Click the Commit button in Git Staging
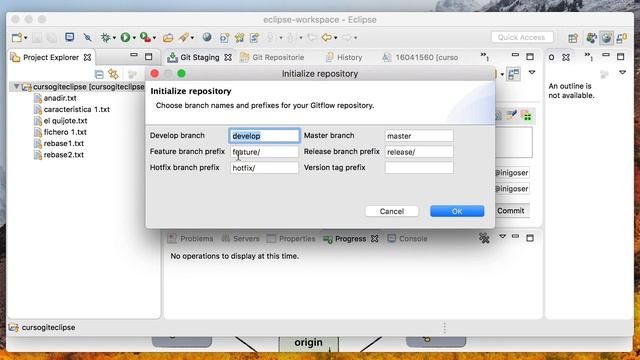Image resolution: width=640 pixels, height=360 pixels. (511, 211)
